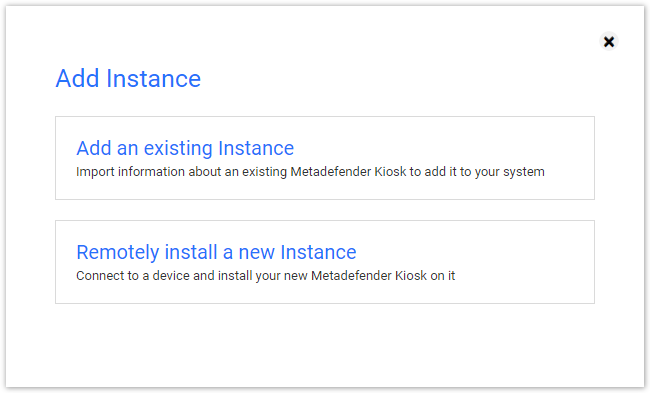Click the 'Add Instance' dialog title
The width and height of the screenshot is (650, 393).
[x=128, y=78]
